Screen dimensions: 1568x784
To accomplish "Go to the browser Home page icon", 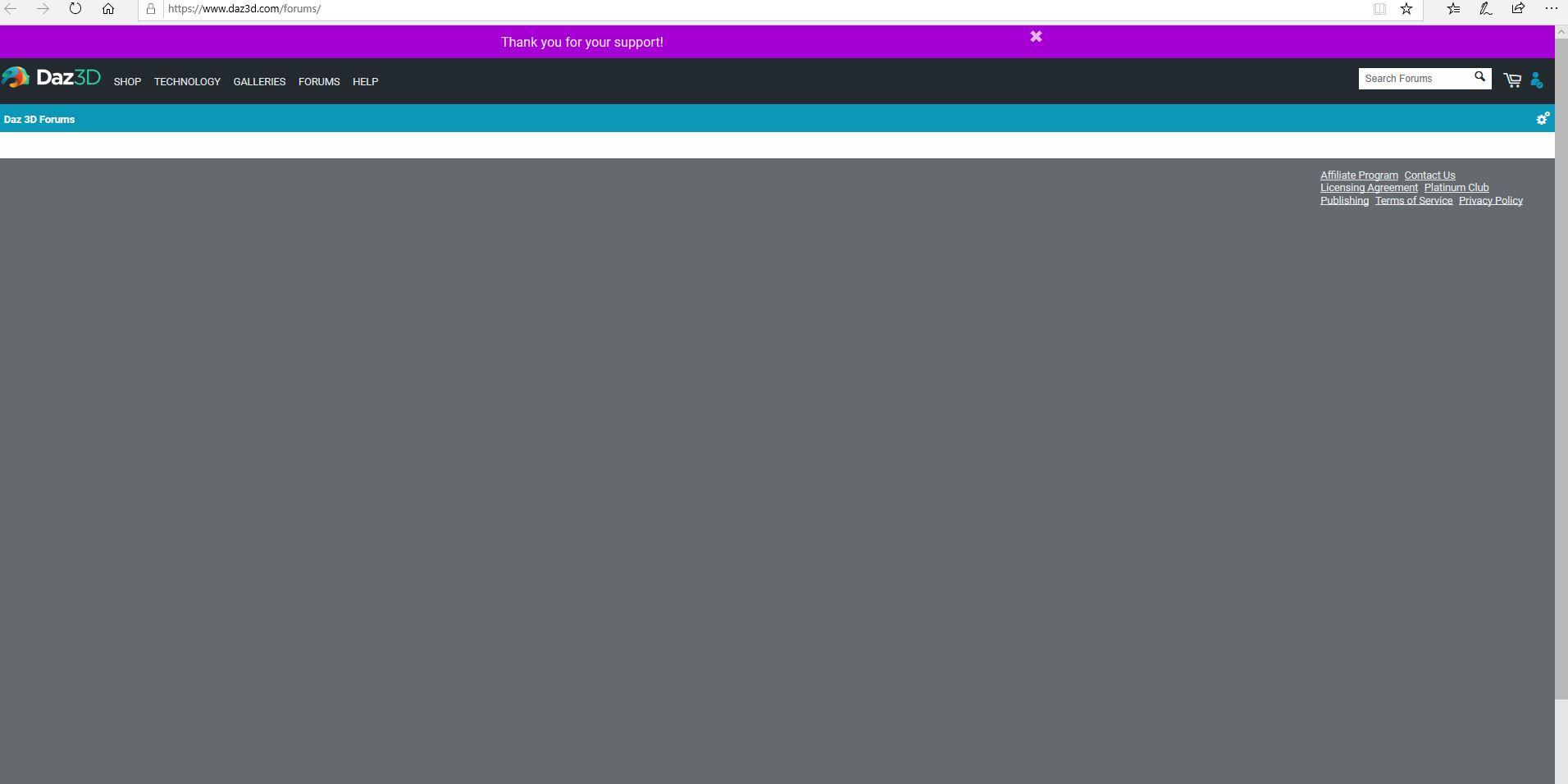I will coord(108,8).
